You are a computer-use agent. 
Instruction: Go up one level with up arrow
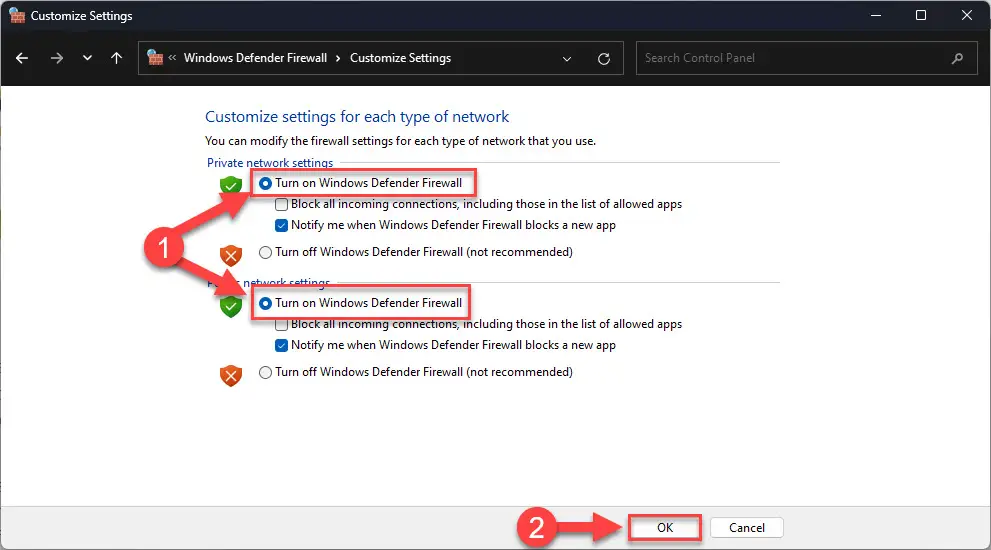coord(116,58)
